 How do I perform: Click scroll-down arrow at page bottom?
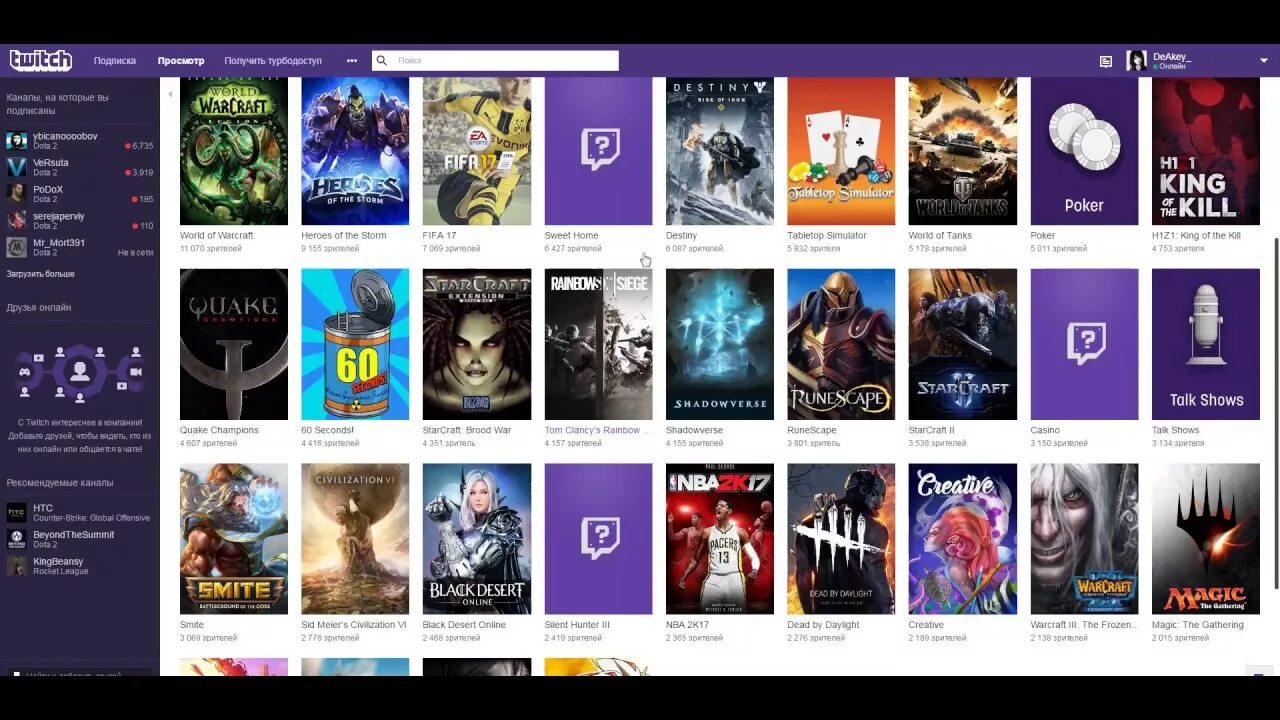1257,671
